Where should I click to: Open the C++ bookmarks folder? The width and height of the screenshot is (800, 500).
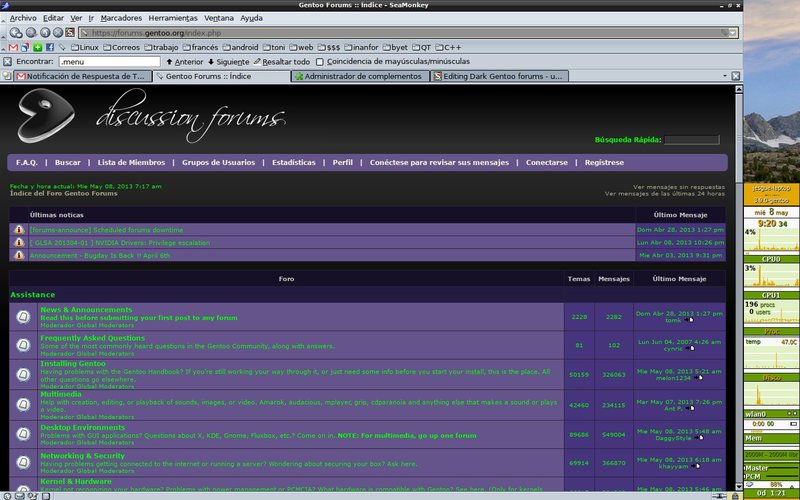[x=448, y=47]
